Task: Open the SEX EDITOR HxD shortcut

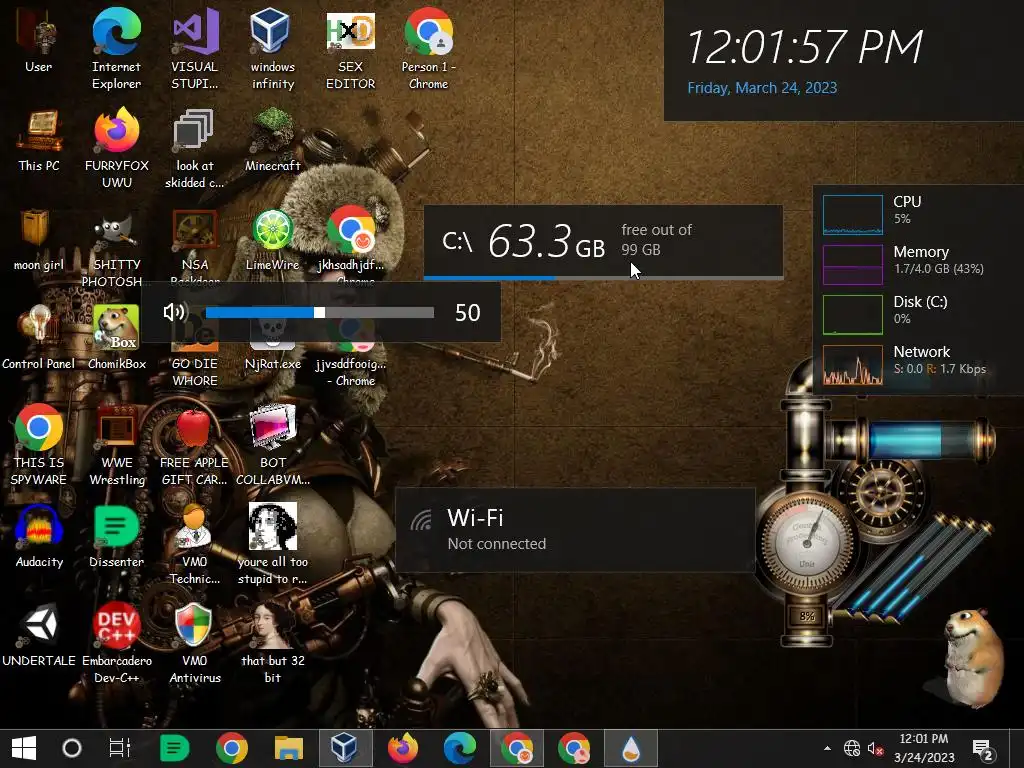Action: pos(351,49)
